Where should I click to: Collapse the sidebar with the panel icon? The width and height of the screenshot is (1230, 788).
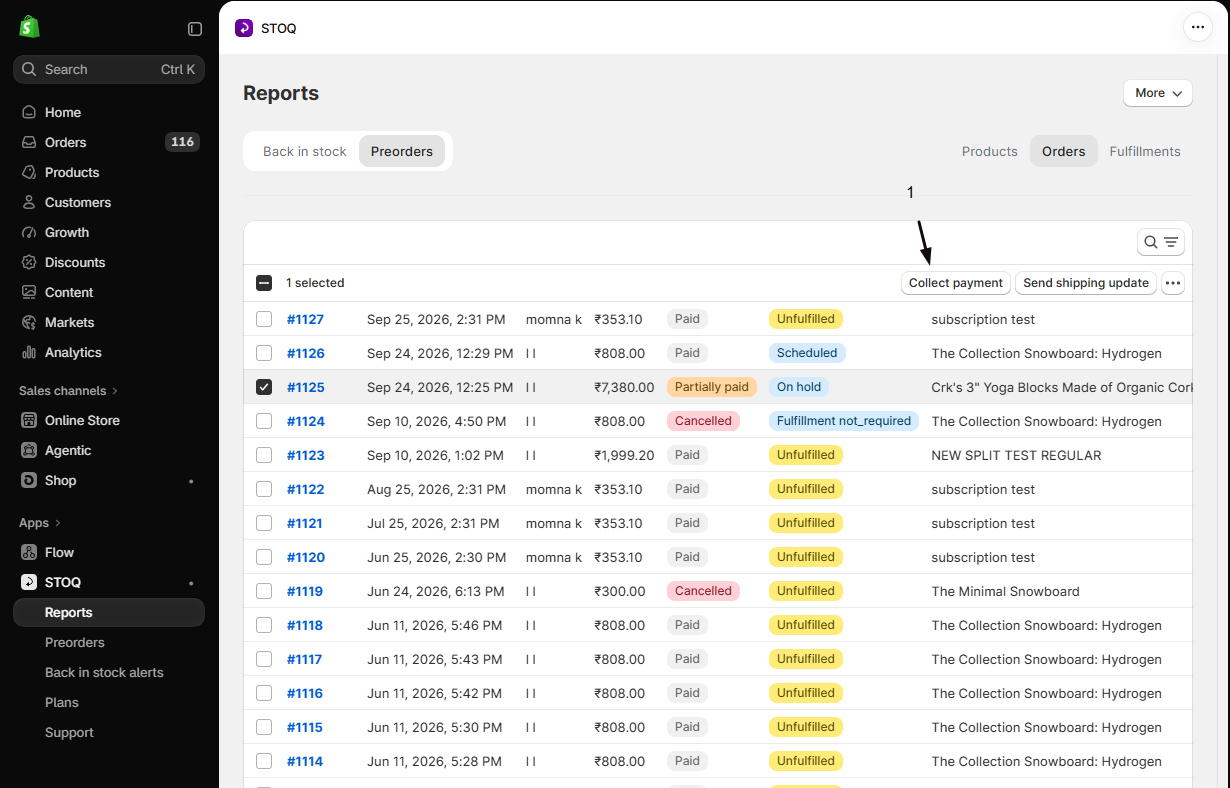click(195, 29)
